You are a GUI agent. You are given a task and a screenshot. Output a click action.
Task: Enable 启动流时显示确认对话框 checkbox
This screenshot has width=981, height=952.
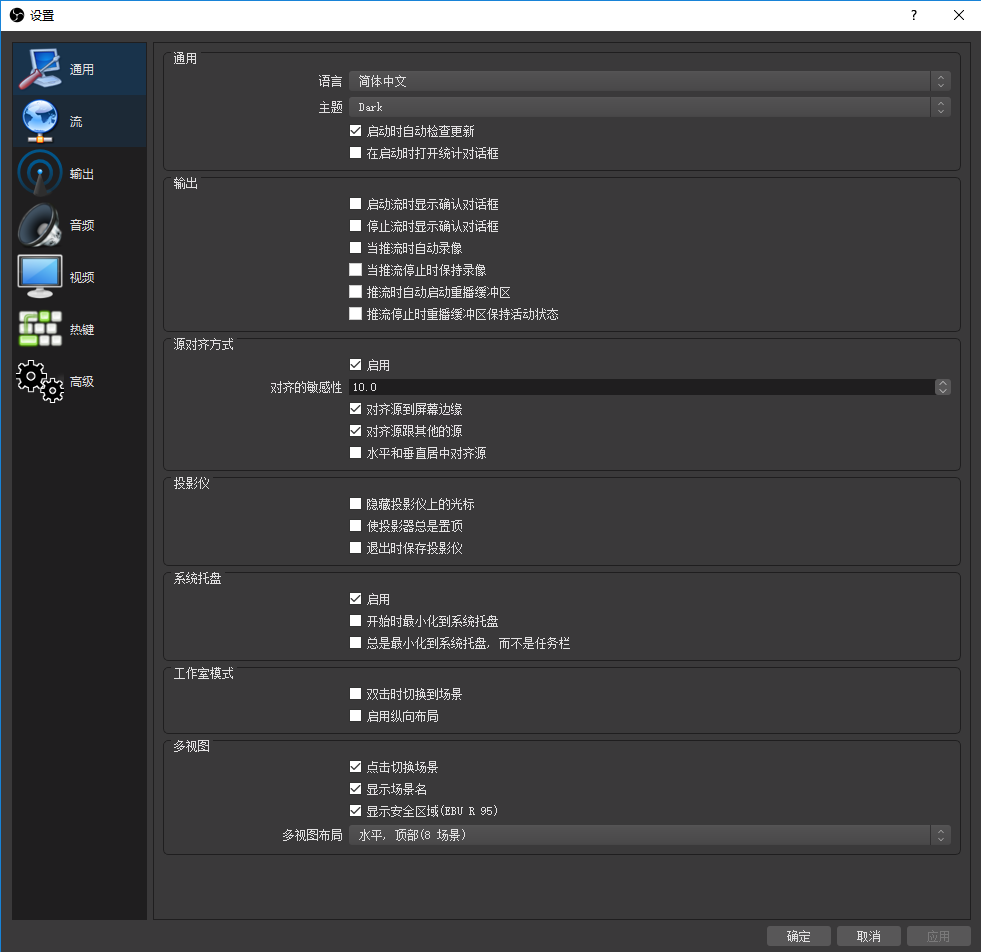click(355, 204)
